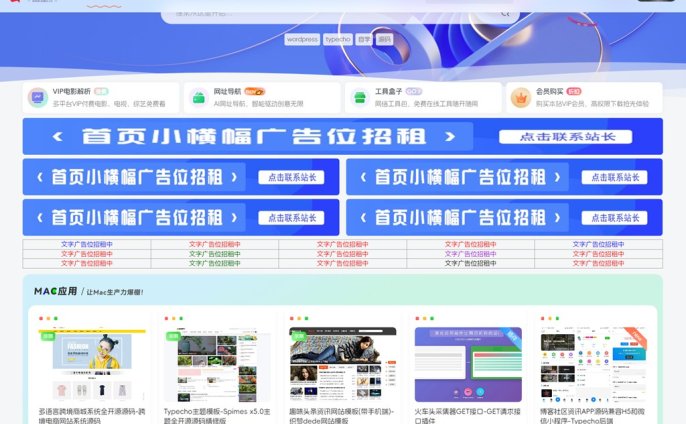Open the 趣味头条 news template thumbnail

(x=343, y=364)
